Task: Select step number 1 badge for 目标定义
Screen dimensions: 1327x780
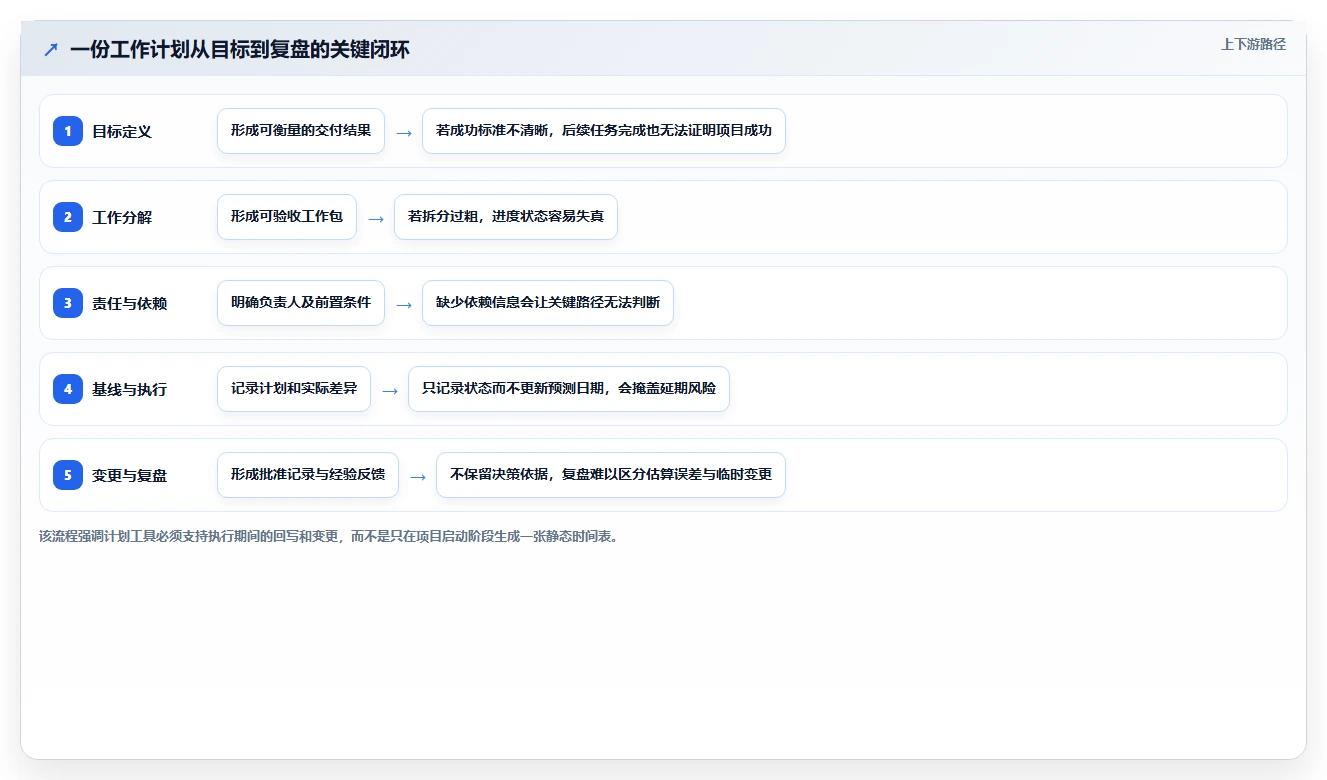Action: [x=68, y=131]
